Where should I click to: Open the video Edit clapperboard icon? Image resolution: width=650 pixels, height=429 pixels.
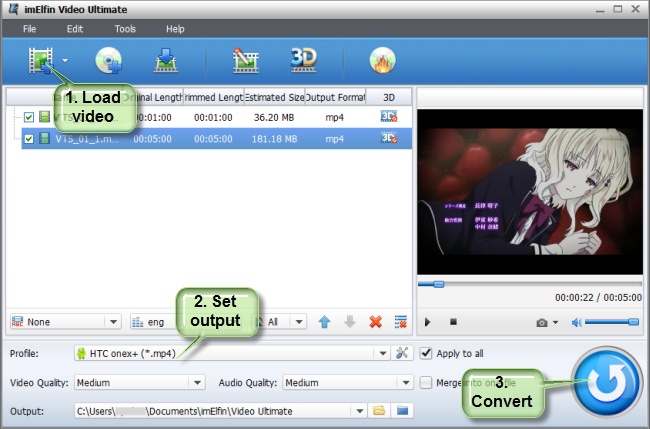[x=245, y=61]
